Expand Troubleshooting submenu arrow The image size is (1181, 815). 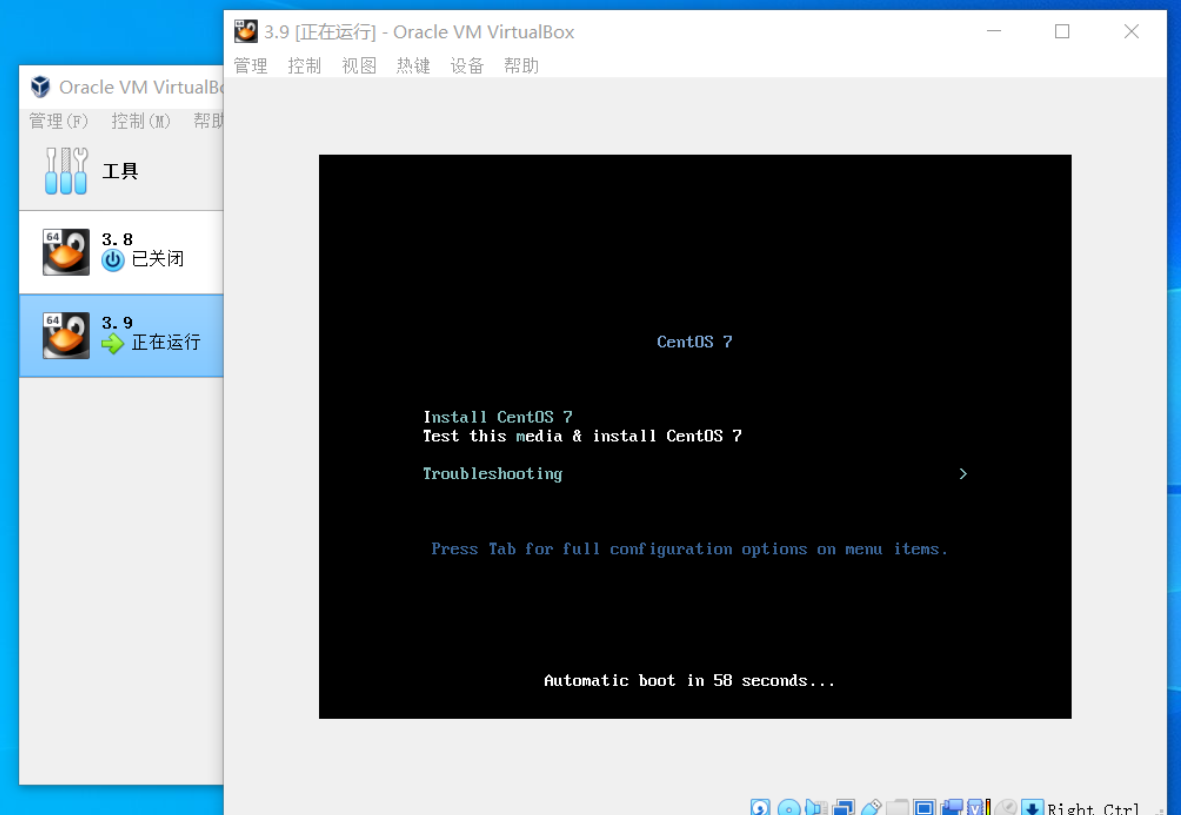(963, 474)
